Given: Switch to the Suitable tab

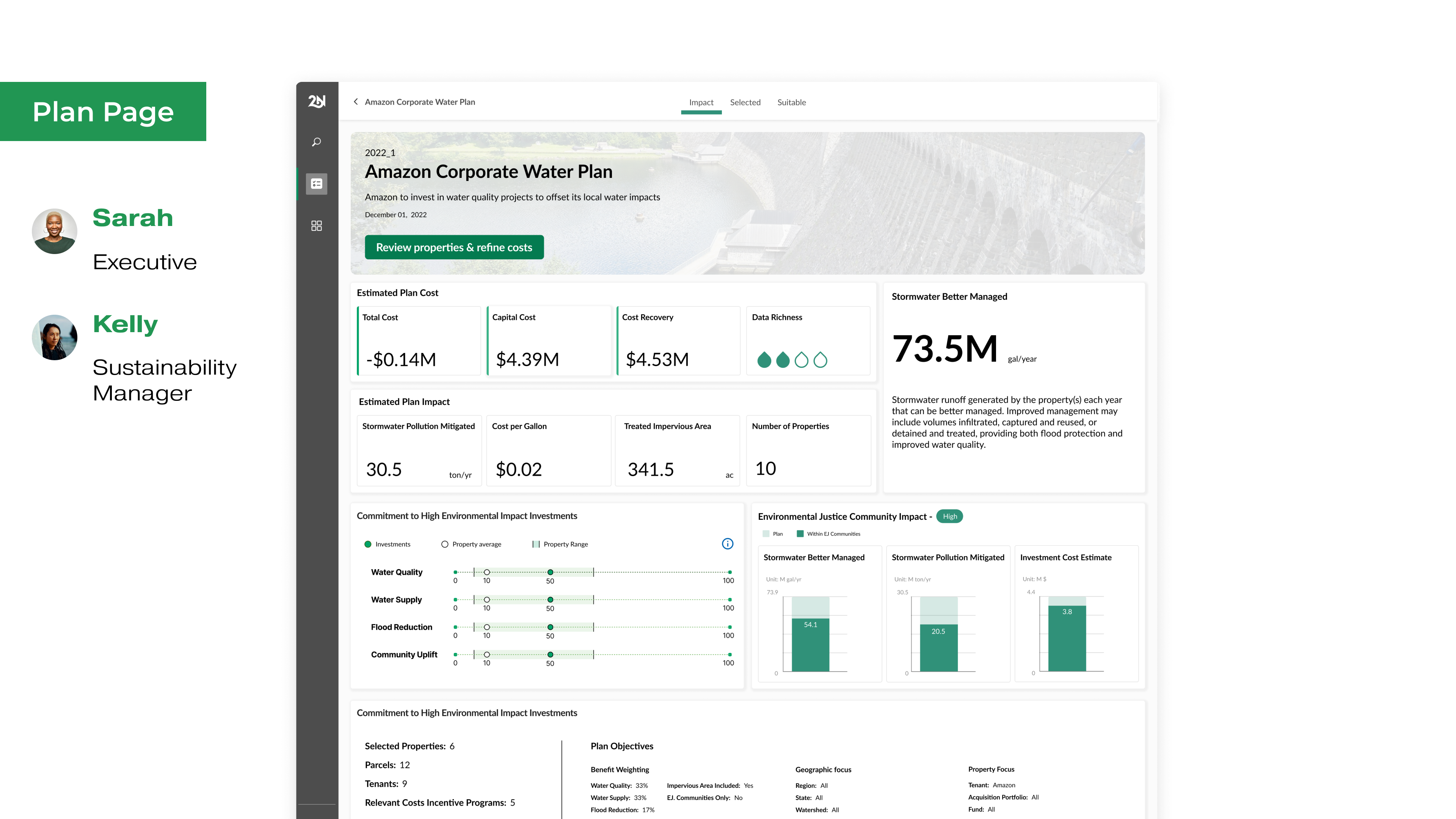Looking at the screenshot, I should 791,102.
